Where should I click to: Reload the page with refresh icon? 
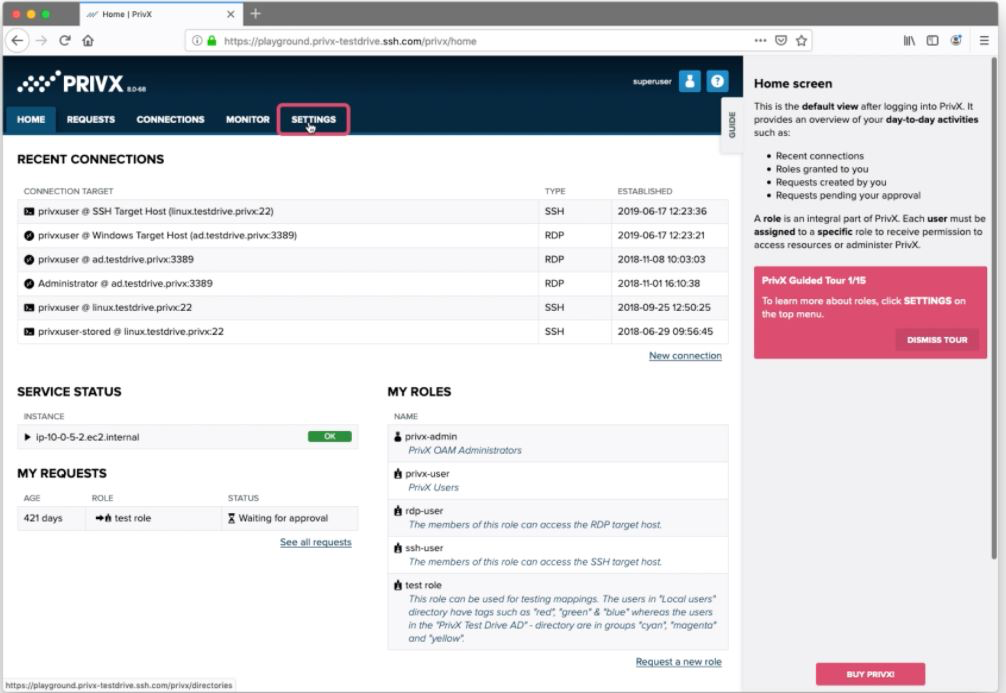coord(65,40)
